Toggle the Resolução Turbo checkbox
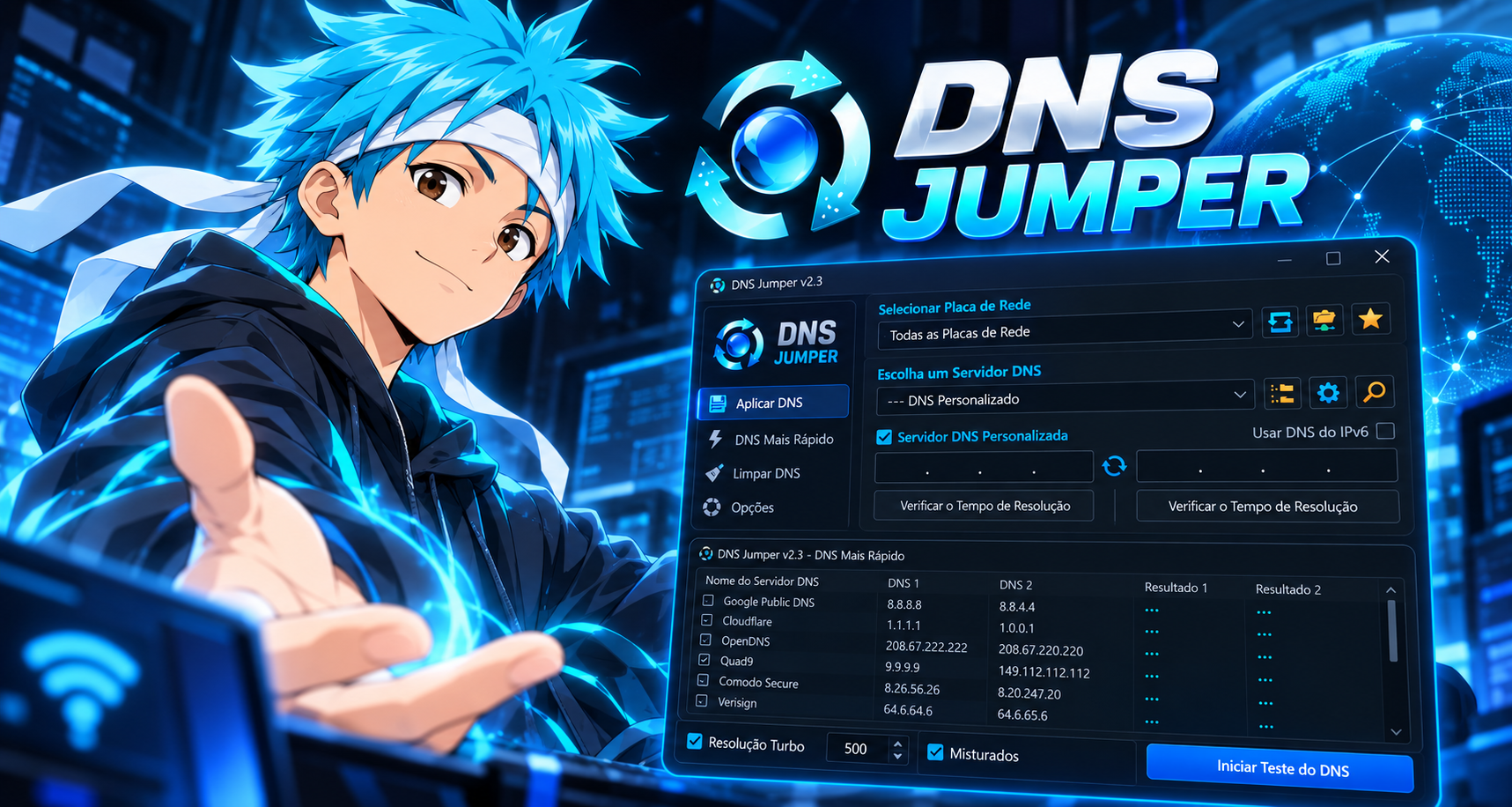The height and width of the screenshot is (807, 1512). point(694,741)
